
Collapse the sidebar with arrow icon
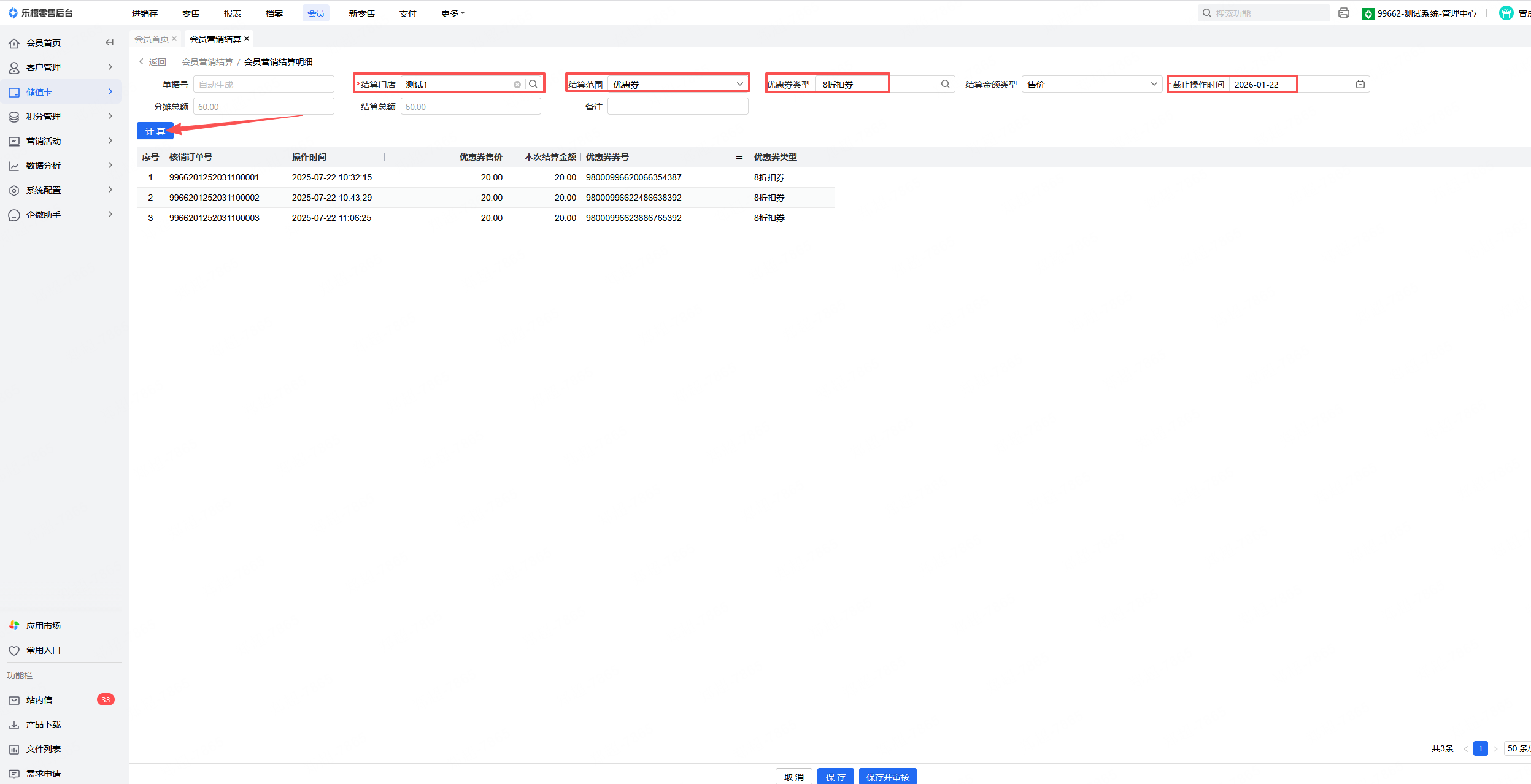pos(110,42)
